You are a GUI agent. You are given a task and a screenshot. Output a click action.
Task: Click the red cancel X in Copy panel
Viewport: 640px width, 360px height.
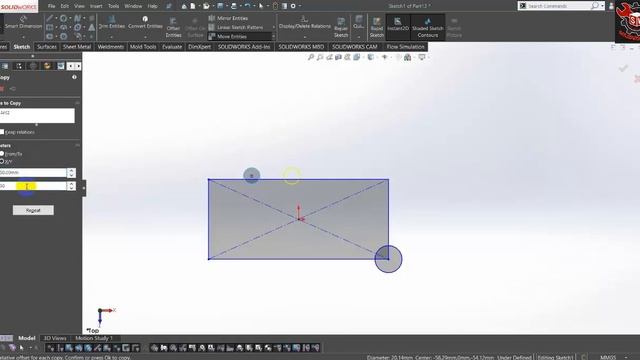2,89
